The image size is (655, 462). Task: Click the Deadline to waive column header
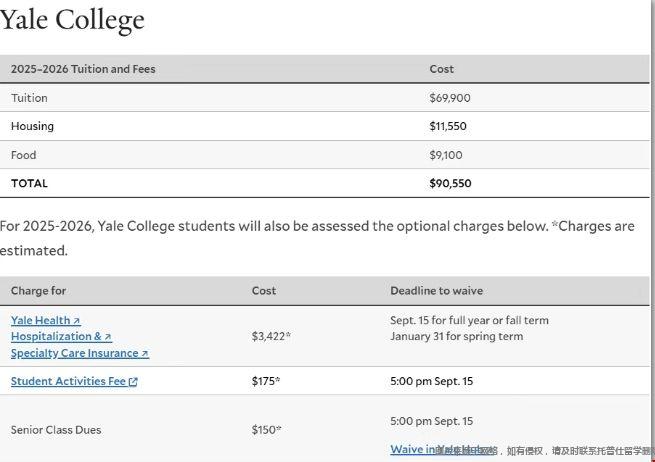point(436,291)
